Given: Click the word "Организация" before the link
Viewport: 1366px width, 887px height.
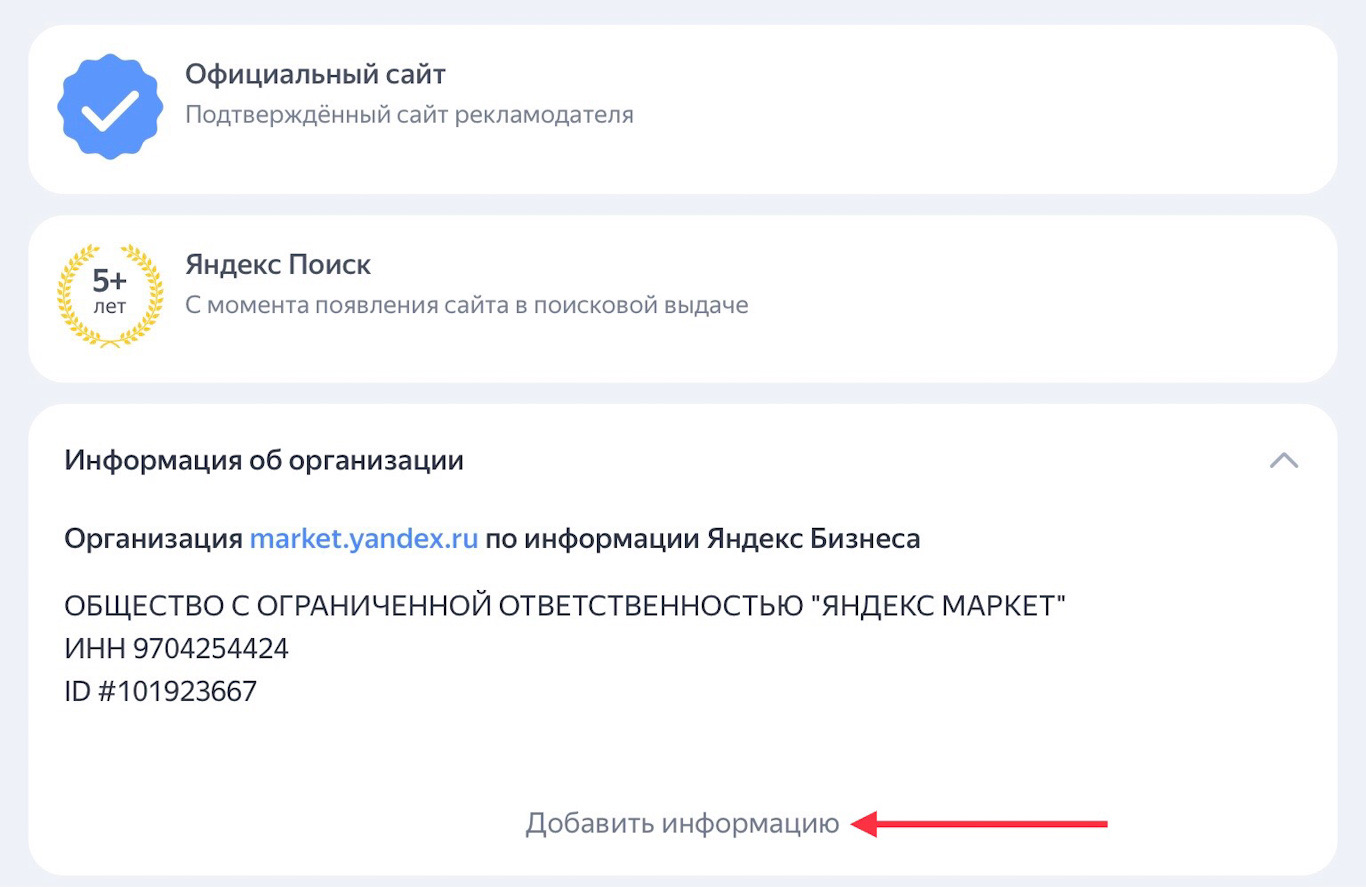Looking at the screenshot, I should [x=154, y=539].
